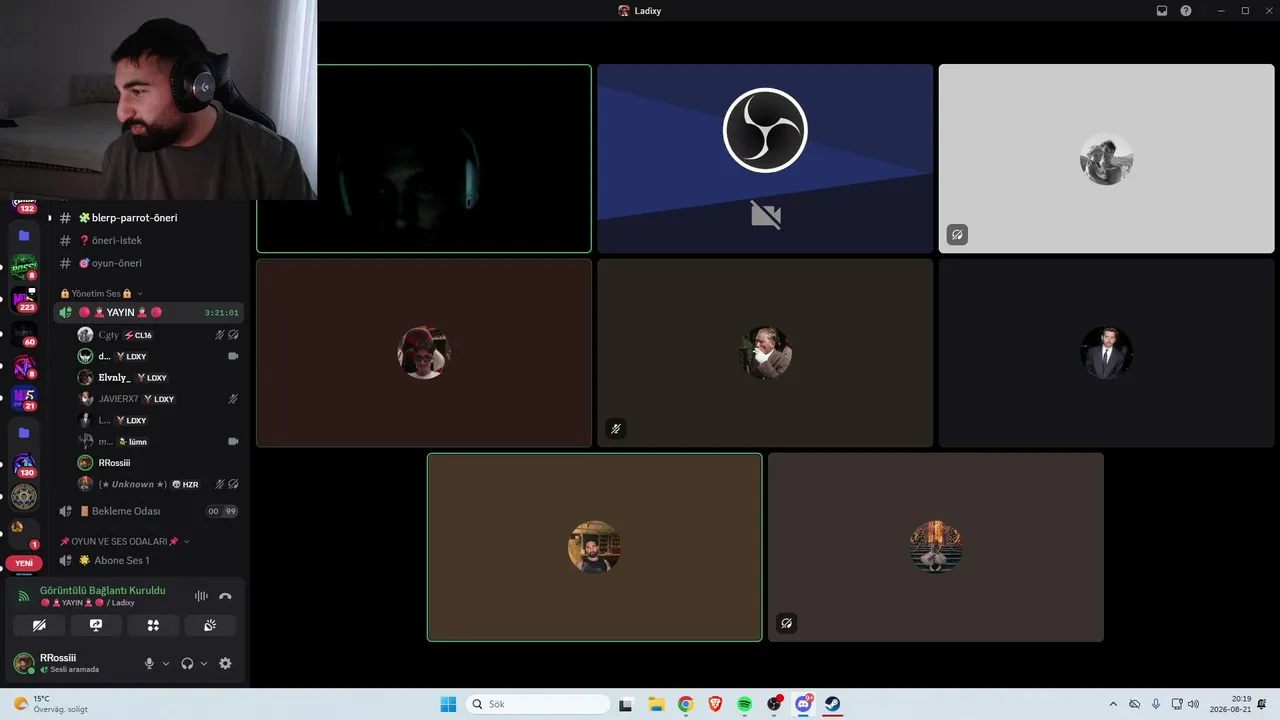Screen dimensions: 1280x720
Task: Launch Brave browser from taskbar
Action: tap(715, 704)
